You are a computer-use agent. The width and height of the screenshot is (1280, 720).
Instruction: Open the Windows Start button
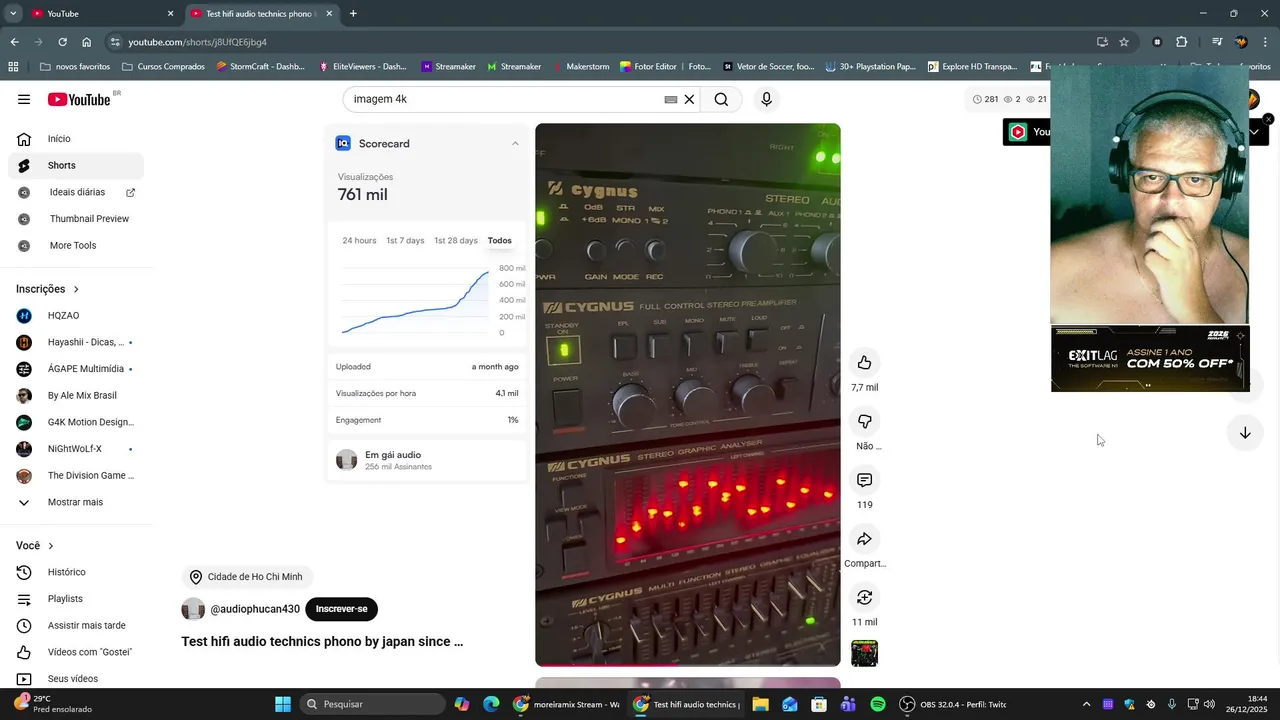[283, 704]
